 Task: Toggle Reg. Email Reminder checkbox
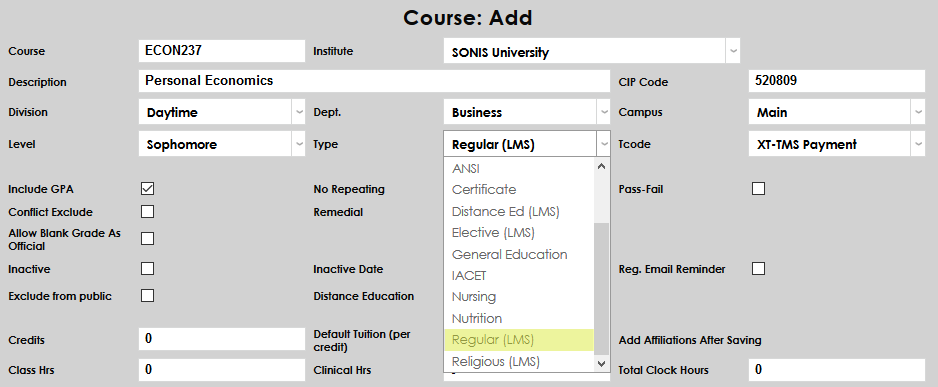(x=759, y=269)
